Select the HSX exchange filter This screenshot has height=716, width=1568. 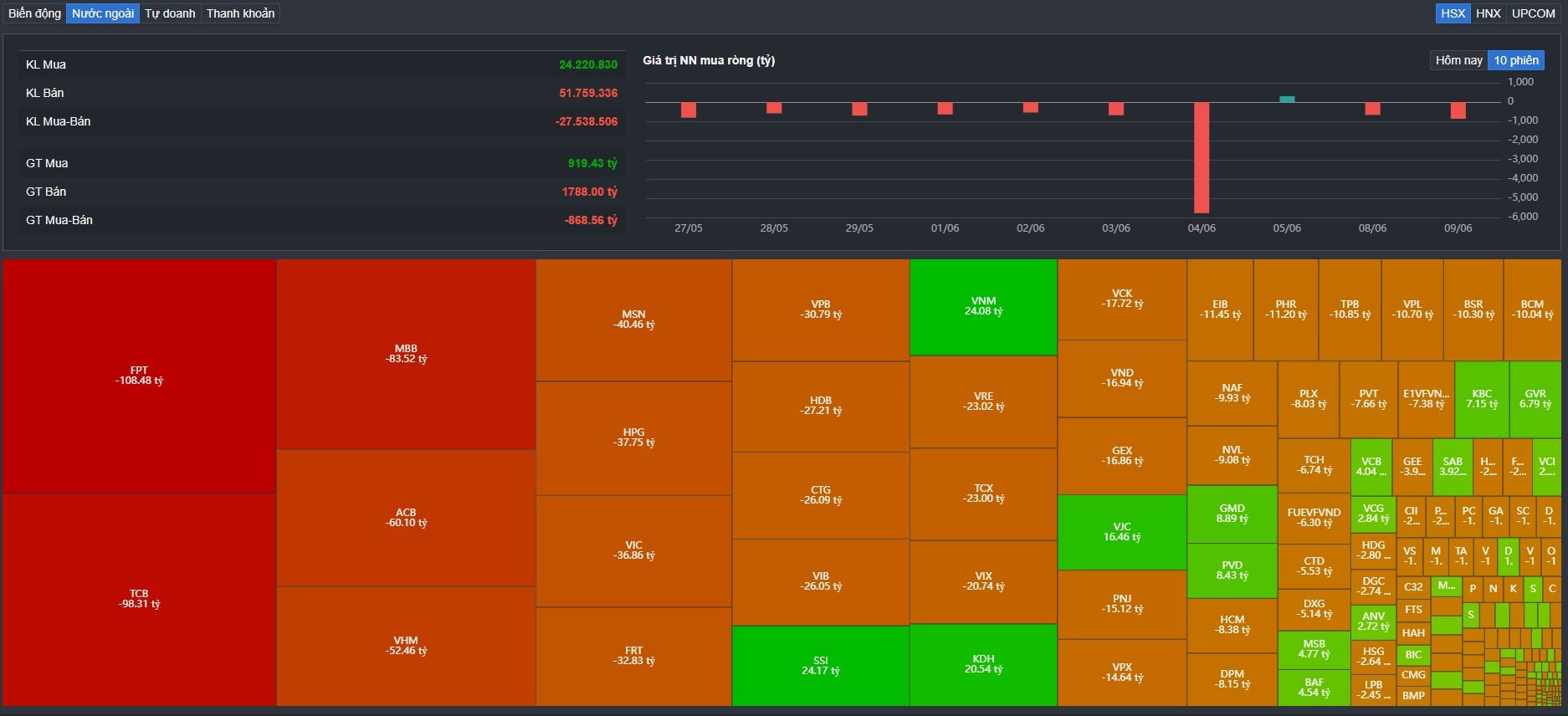point(1453,13)
